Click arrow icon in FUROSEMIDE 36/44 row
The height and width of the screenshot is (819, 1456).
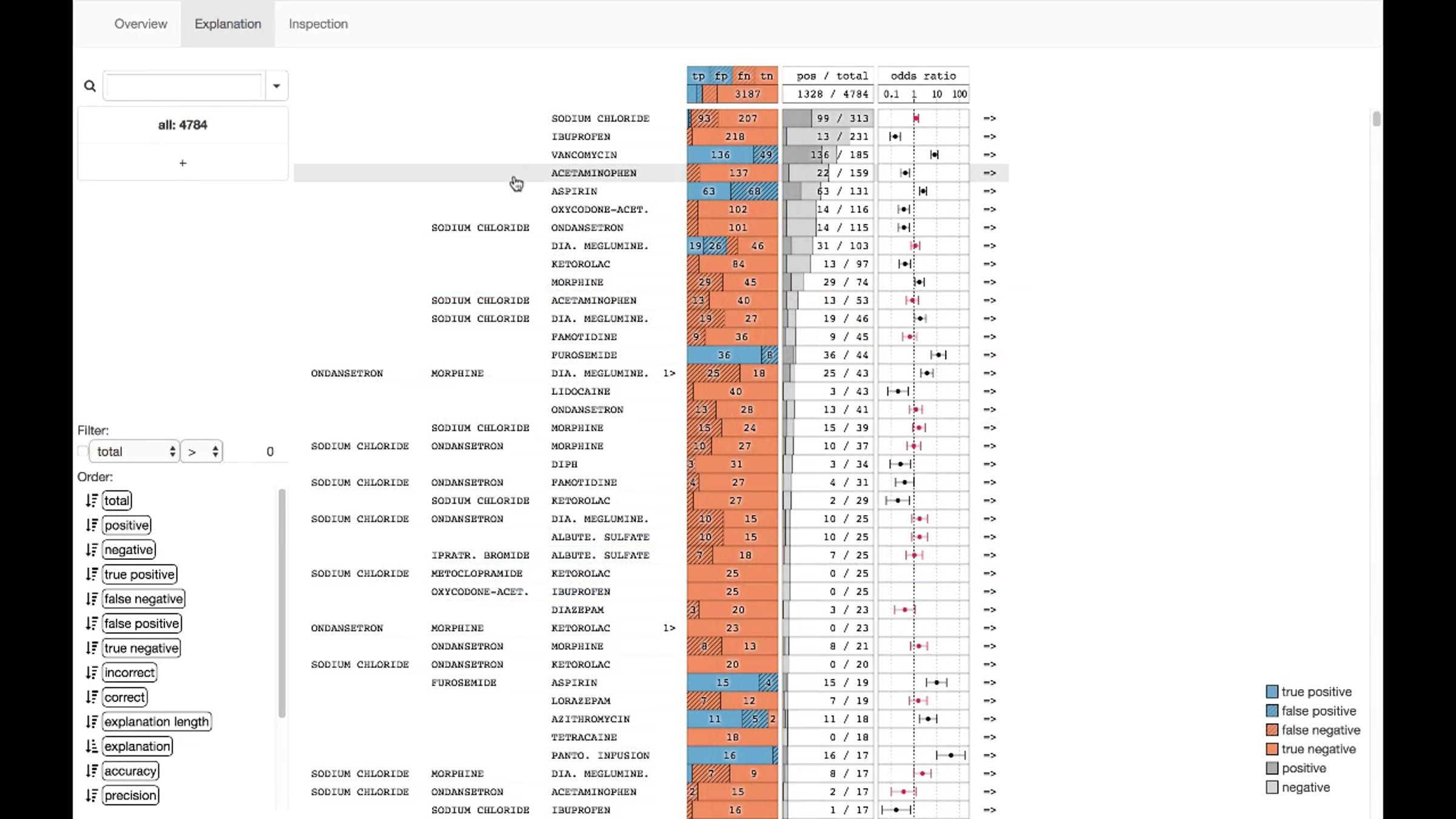pos(989,355)
